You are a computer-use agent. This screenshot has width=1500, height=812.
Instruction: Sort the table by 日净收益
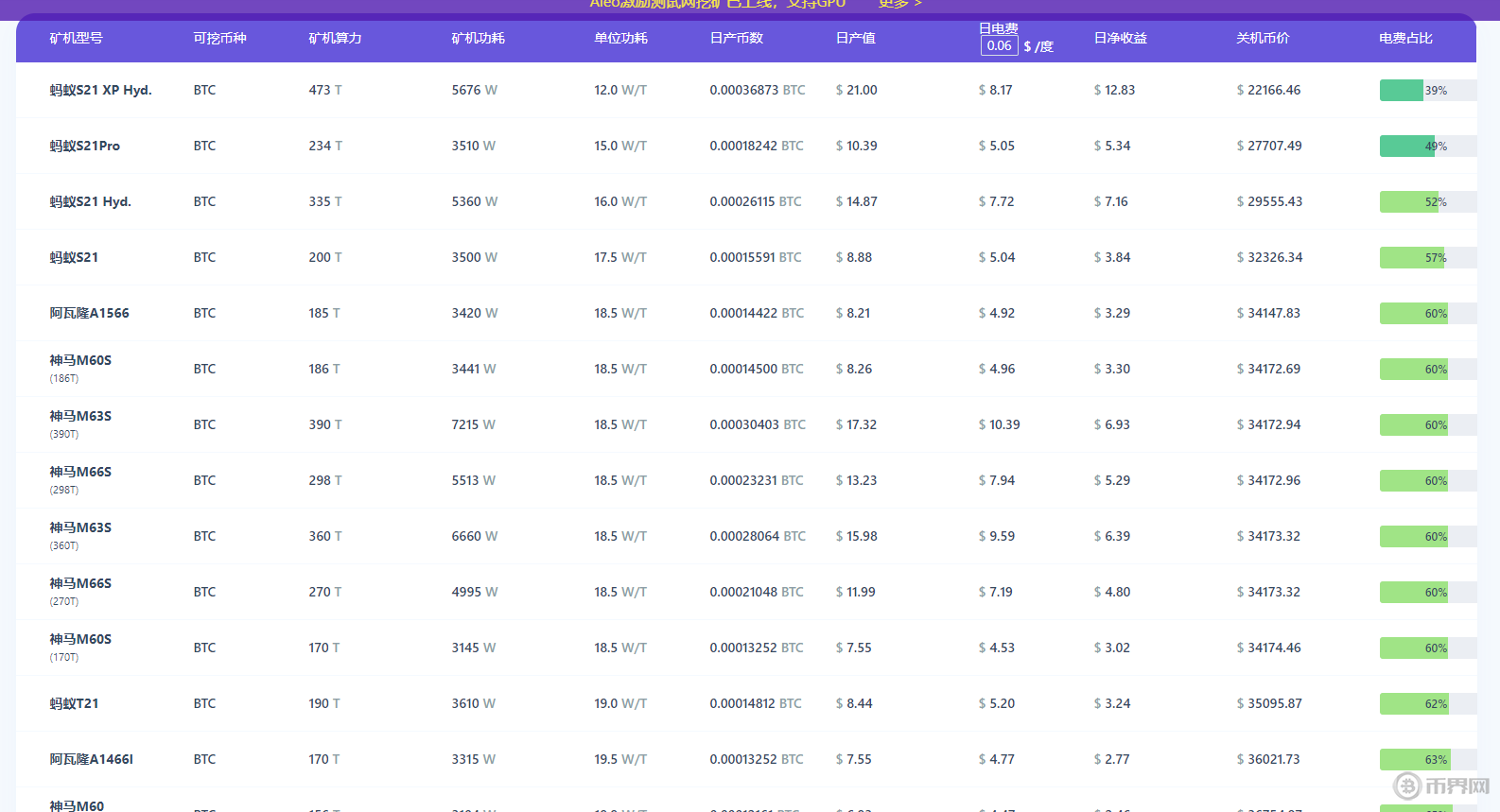[x=1120, y=39]
